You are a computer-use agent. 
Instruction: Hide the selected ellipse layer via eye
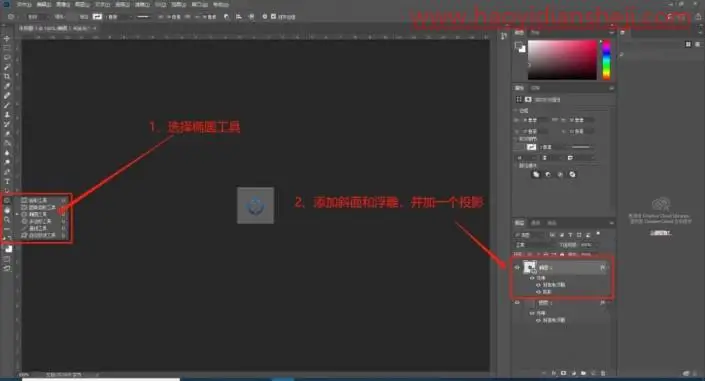tap(517, 267)
